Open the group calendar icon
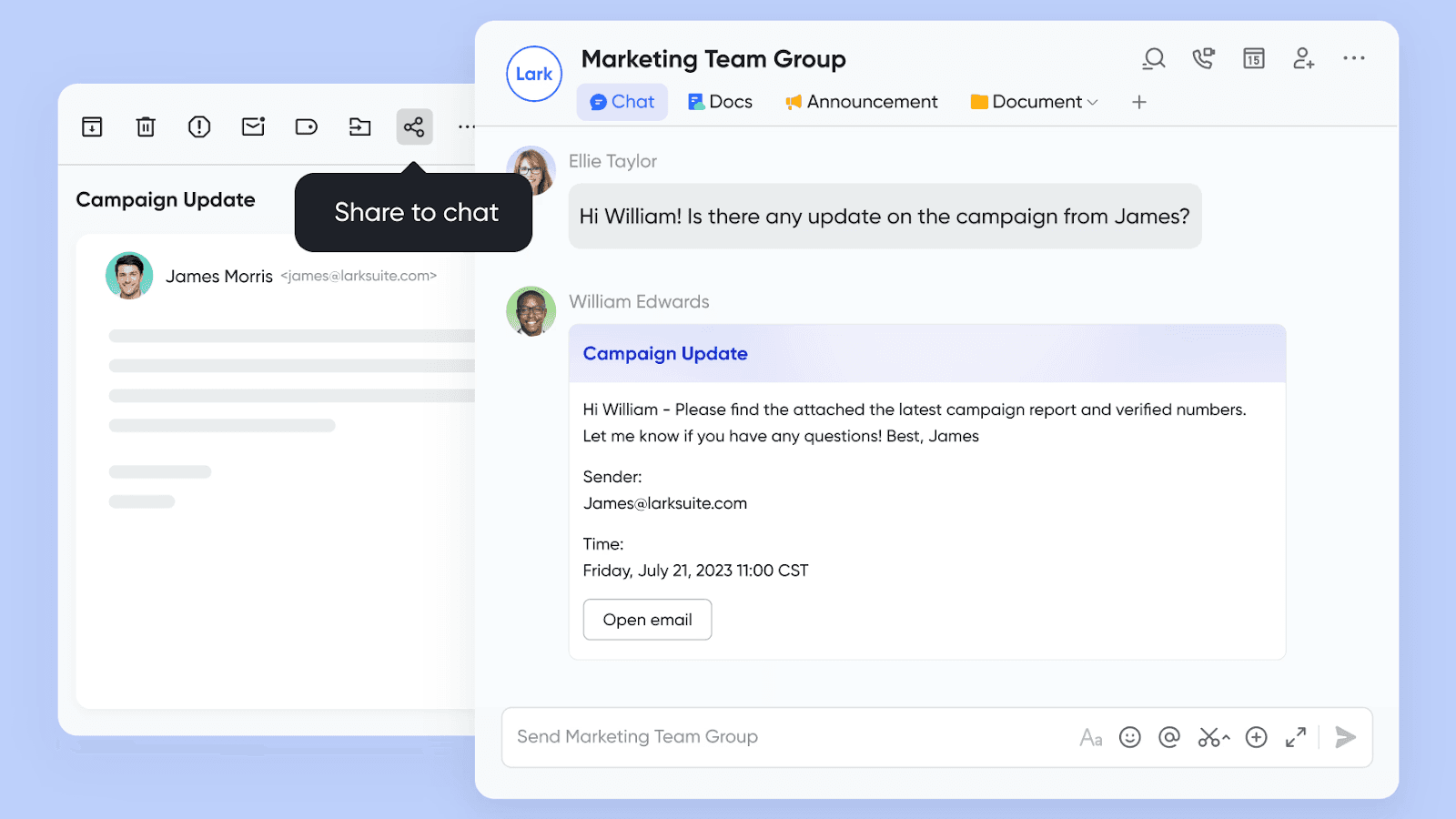 point(1254,59)
